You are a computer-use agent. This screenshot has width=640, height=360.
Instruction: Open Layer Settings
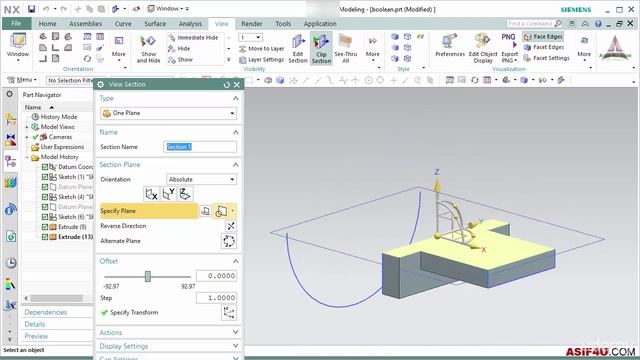tap(261, 60)
